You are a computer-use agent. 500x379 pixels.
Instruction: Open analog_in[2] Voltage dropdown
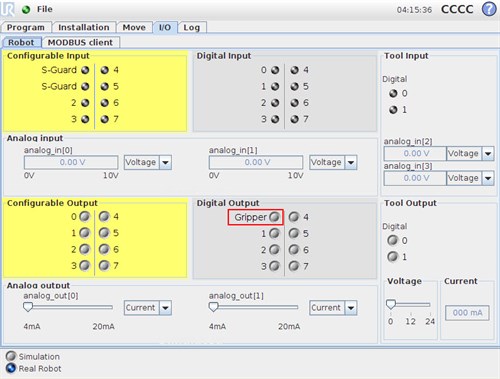[470, 154]
